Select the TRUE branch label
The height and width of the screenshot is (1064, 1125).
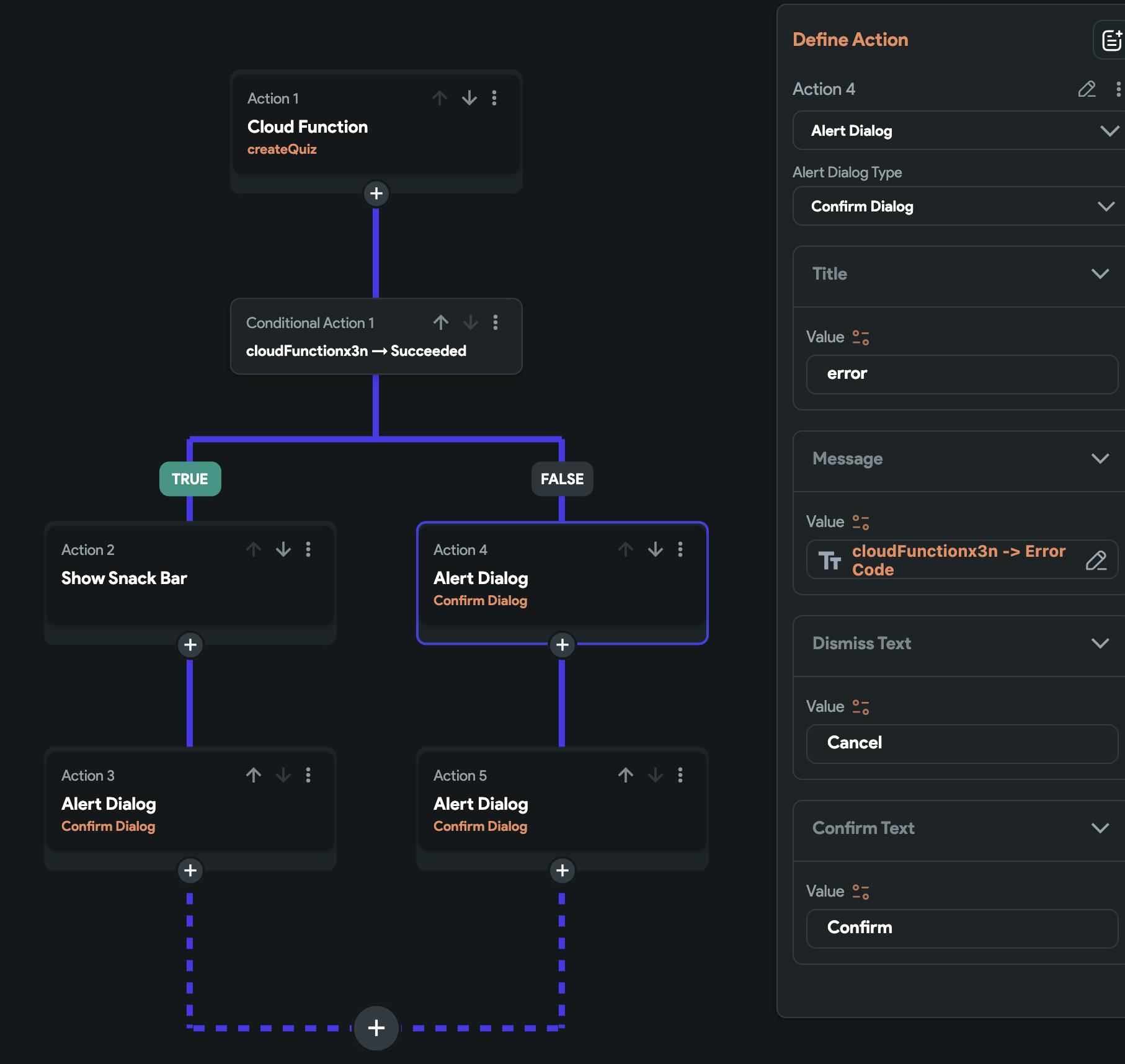[190, 479]
